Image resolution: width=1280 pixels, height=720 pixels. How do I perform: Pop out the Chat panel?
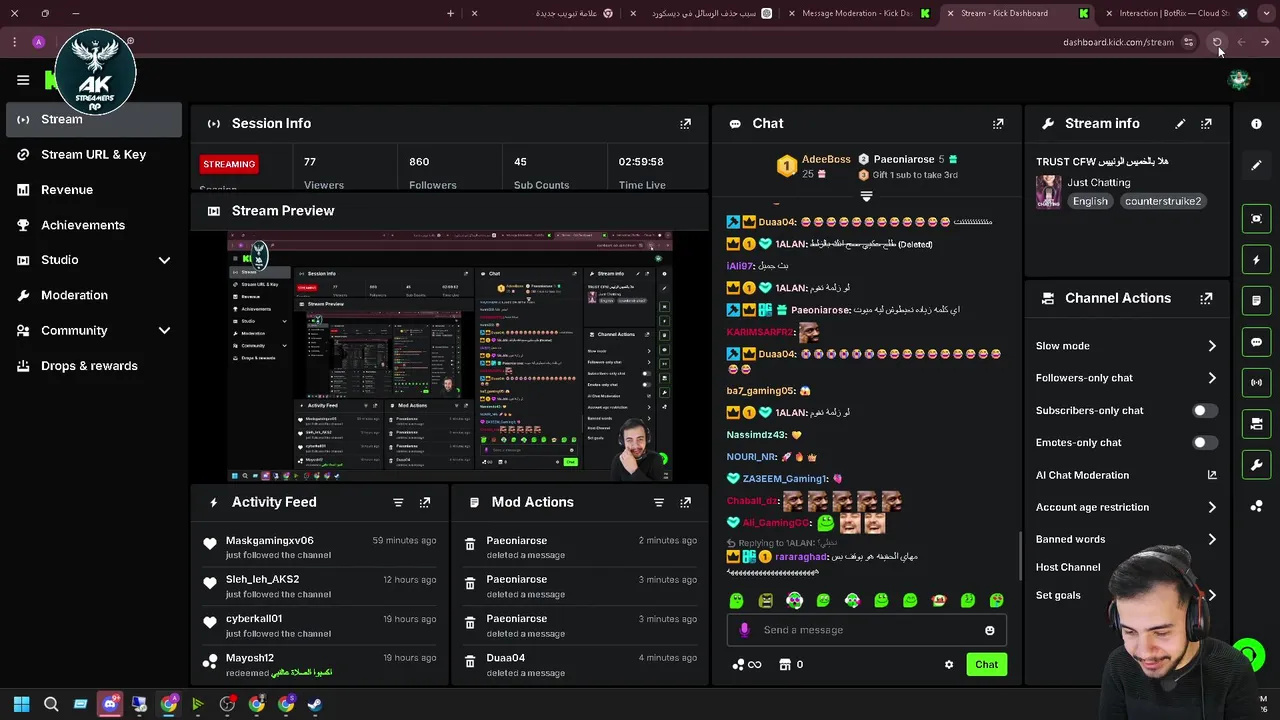[998, 123]
